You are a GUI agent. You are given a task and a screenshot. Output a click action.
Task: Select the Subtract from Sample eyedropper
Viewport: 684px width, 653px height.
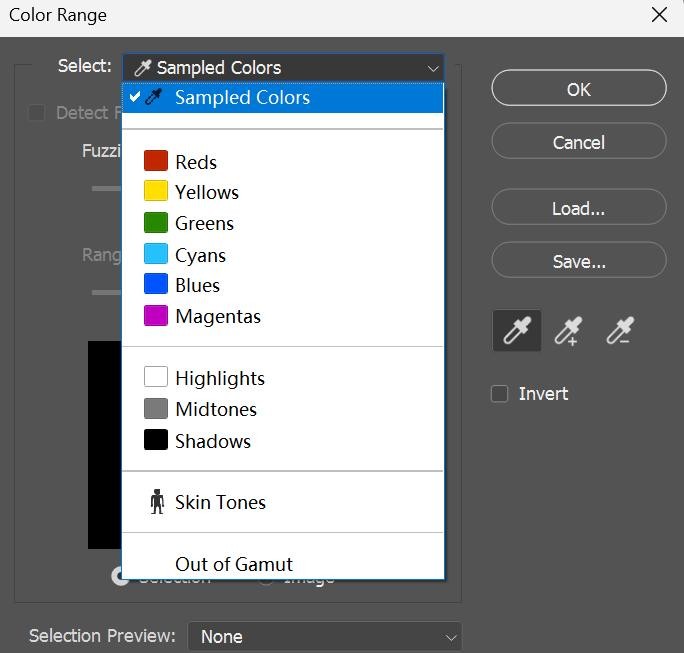pyautogui.click(x=620, y=331)
